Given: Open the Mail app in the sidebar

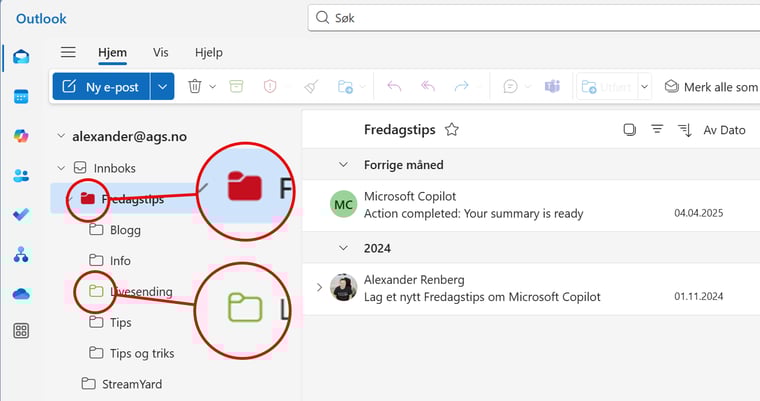Looking at the screenshot, I should [x=21, y=57].
